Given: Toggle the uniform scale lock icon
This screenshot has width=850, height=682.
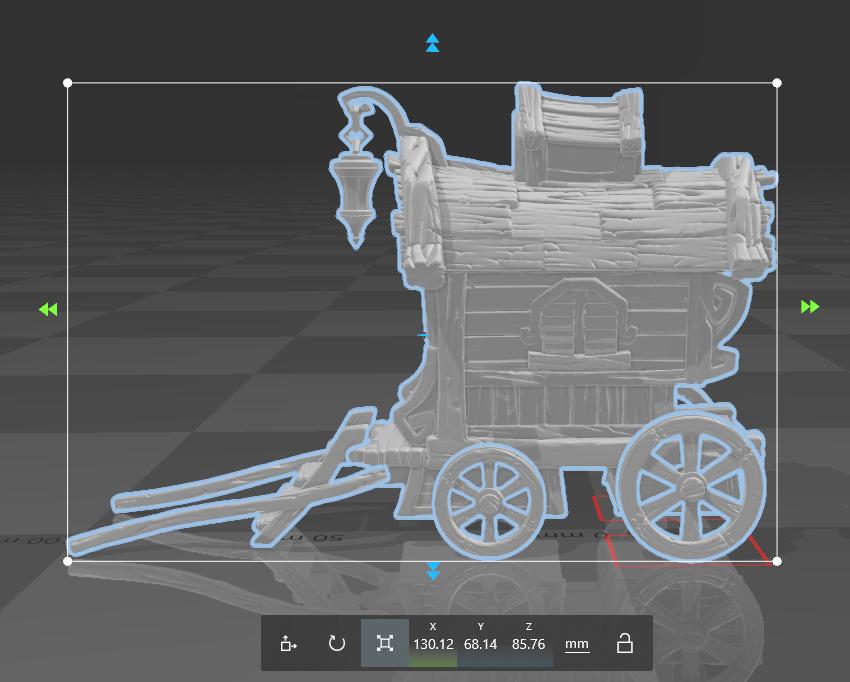Looking at the screenshot, I should [625, 643].
